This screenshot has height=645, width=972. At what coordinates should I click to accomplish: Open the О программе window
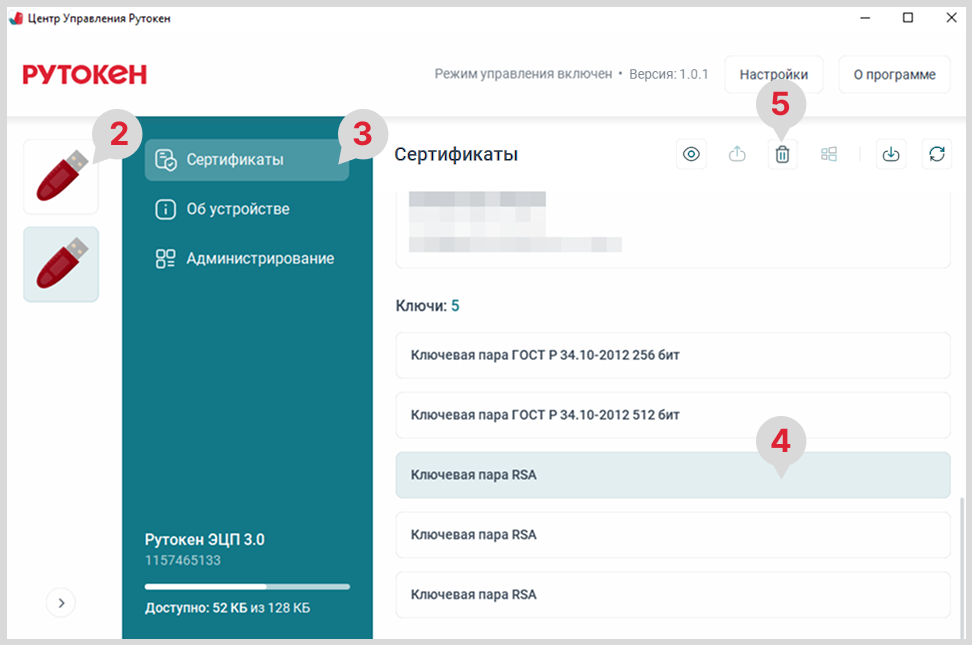pos(894,74)
